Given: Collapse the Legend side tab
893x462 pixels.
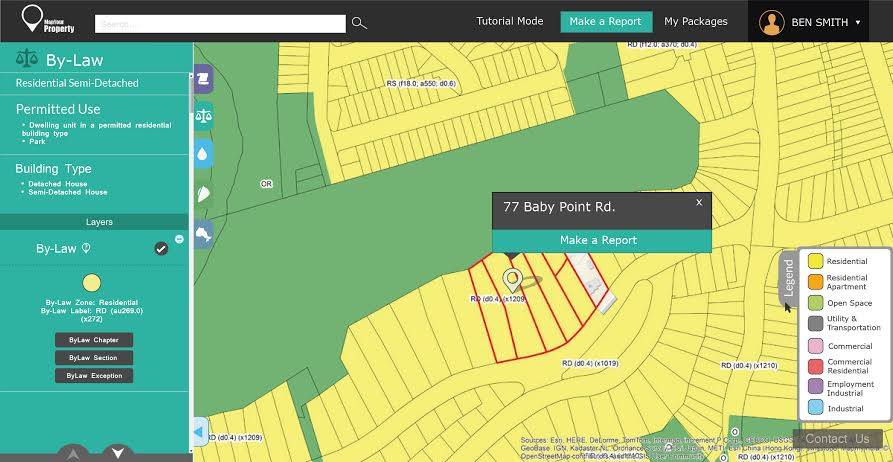Looking at the screenshot, I should click(788, 278).
